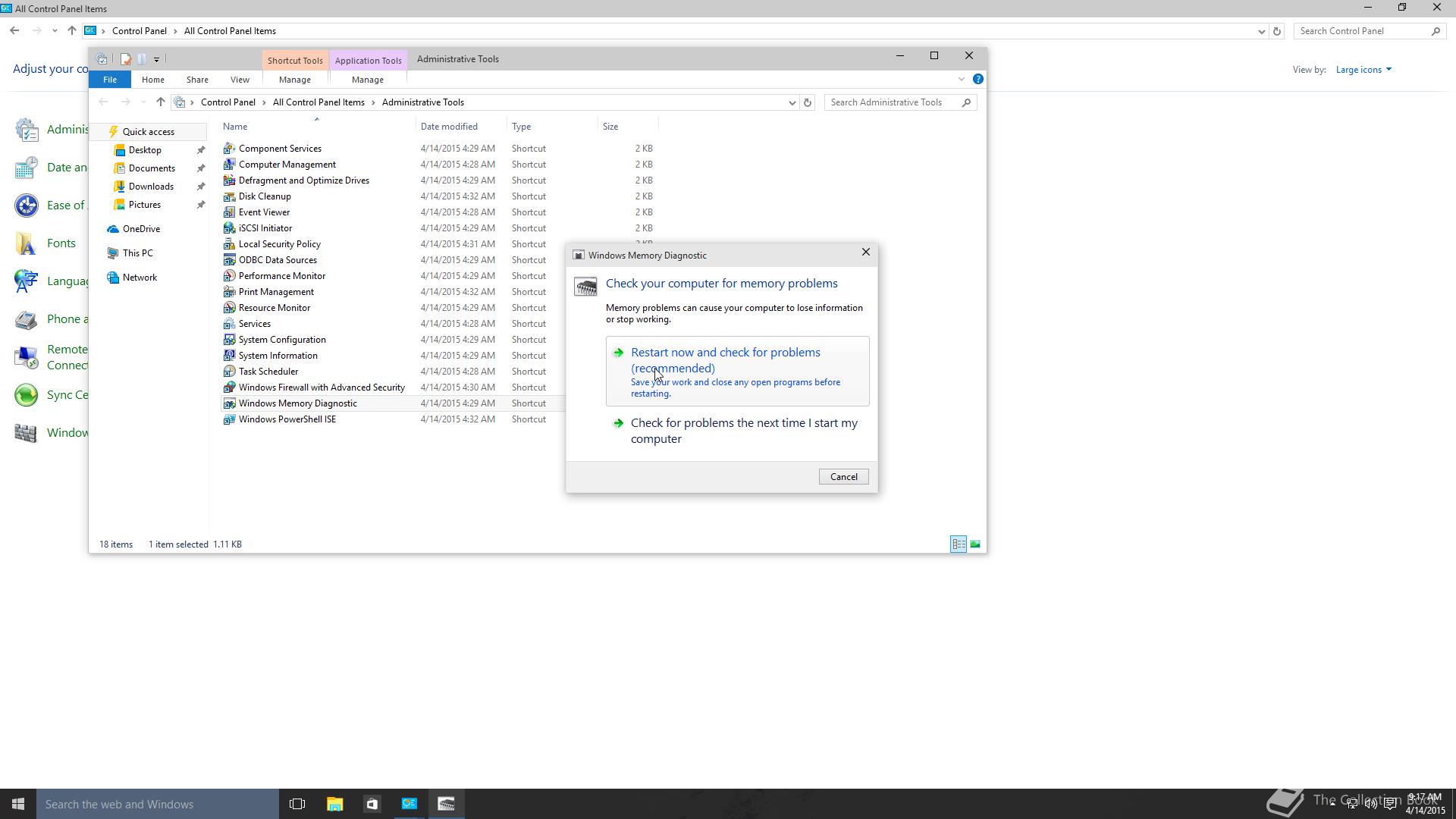The width and height of the screenshot is (1456, 819).
Task: Select the ODBC Data Sources icon
Action: pyautogui.click(x=229, y=260)
